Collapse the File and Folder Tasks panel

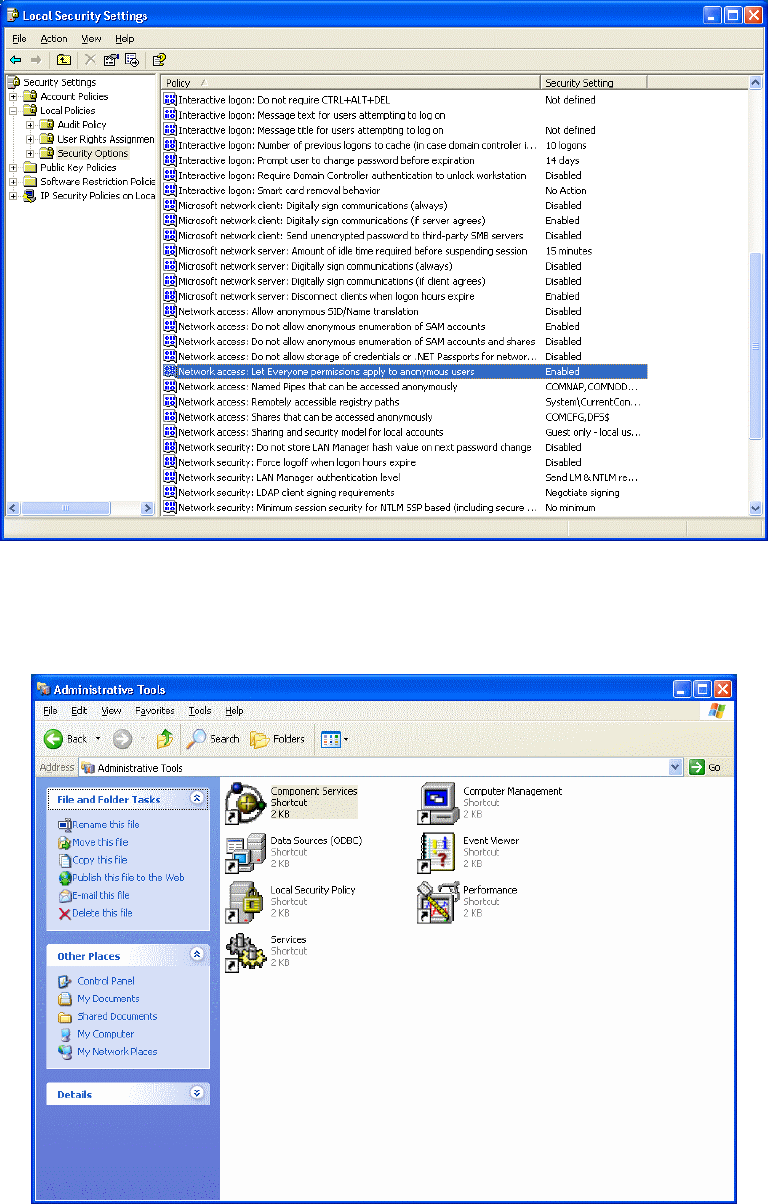[x=197, y=799]
